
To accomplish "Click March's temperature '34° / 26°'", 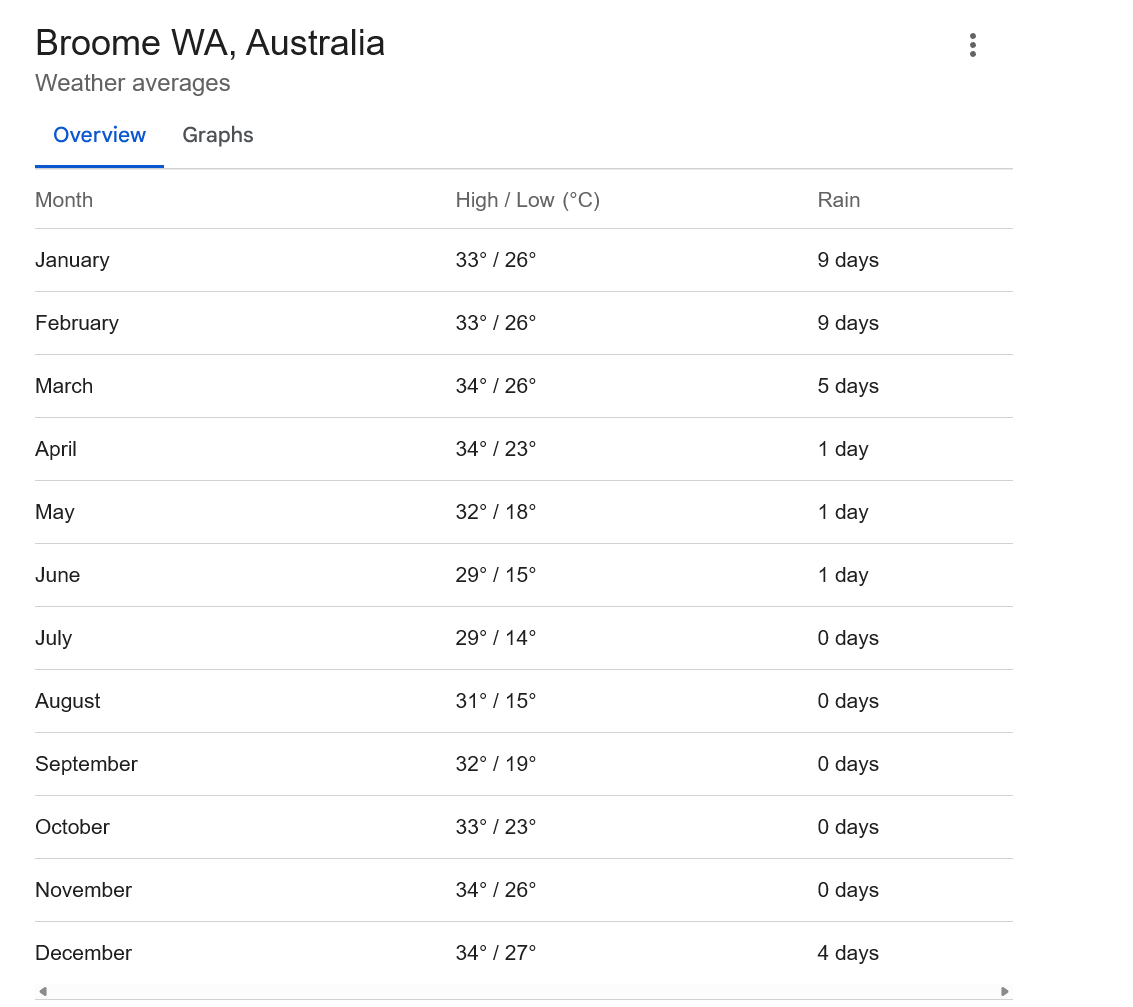I will tap(496, 386).
